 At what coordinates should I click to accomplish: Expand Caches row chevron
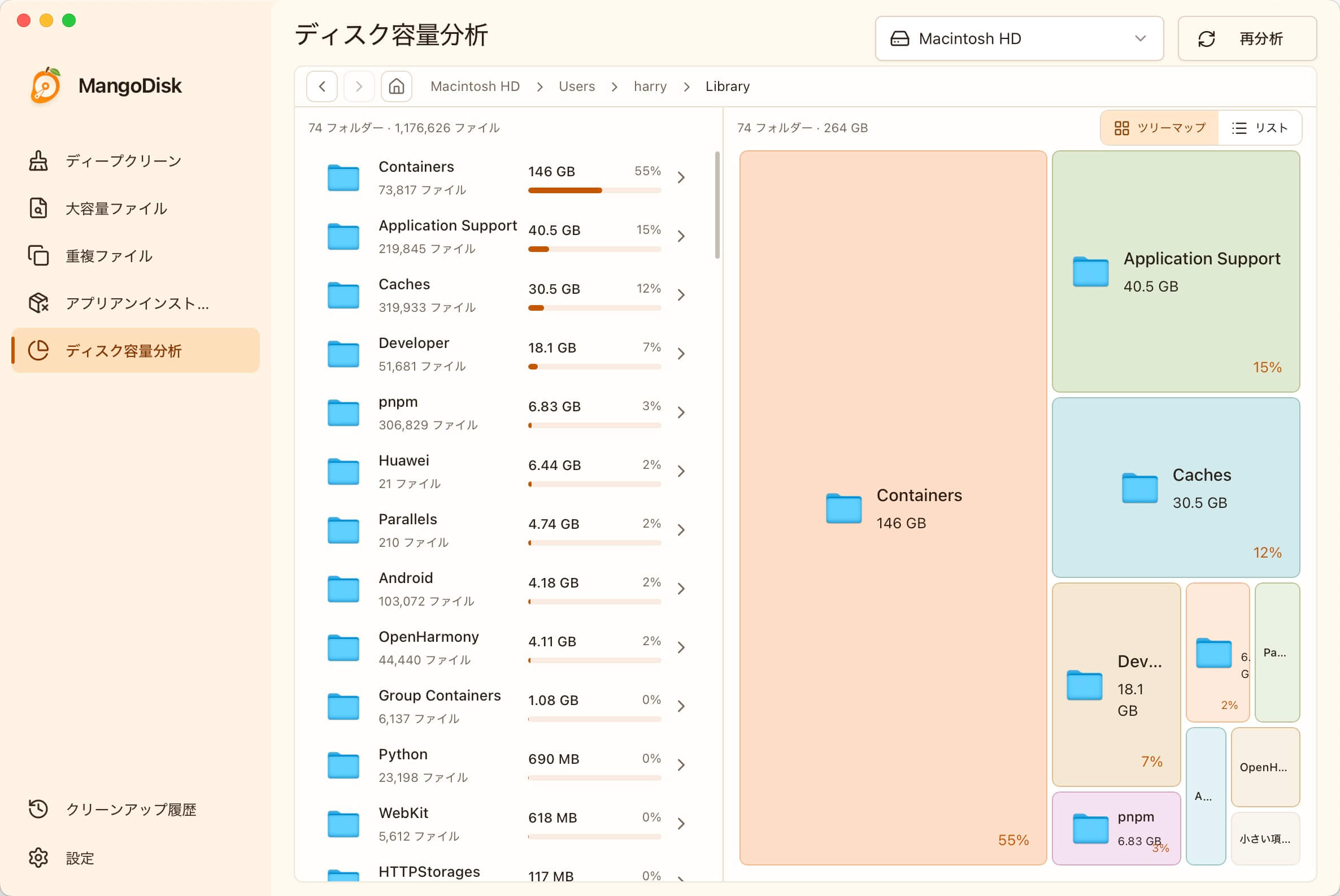pos(681,295)
